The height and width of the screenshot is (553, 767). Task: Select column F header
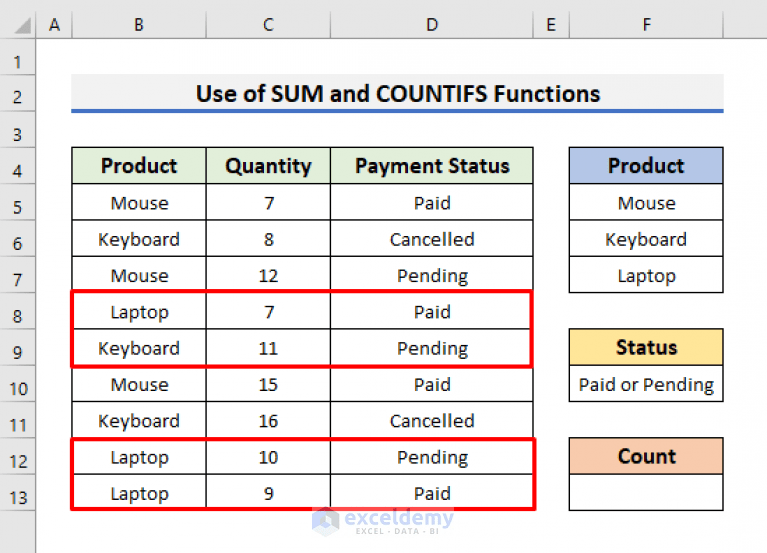pyautogui.click(x=646, y=24)
